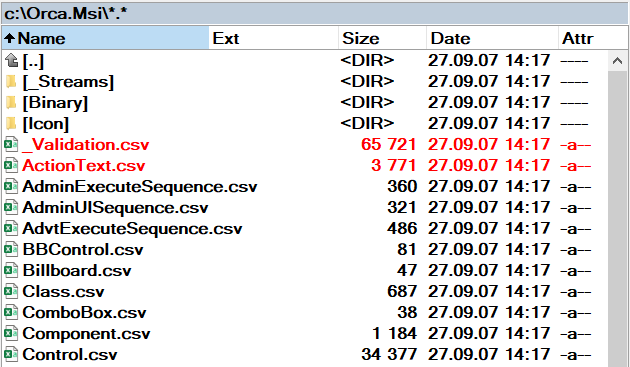Image resolution: width=630 pixels, height=367 pixels.
Task: Click the size value 687
Action: [402, 291]
